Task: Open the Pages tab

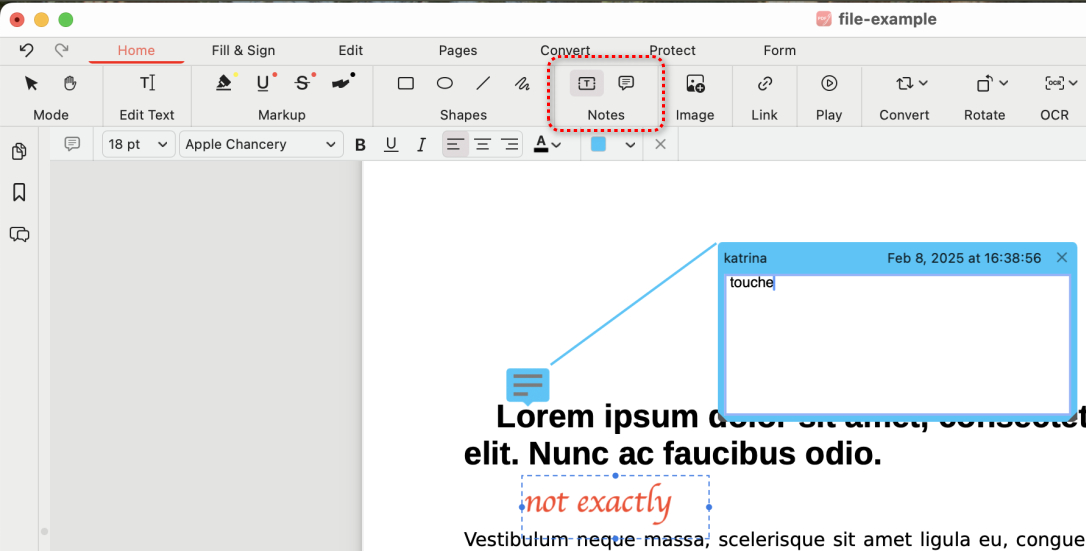Action: coord(458,50)
